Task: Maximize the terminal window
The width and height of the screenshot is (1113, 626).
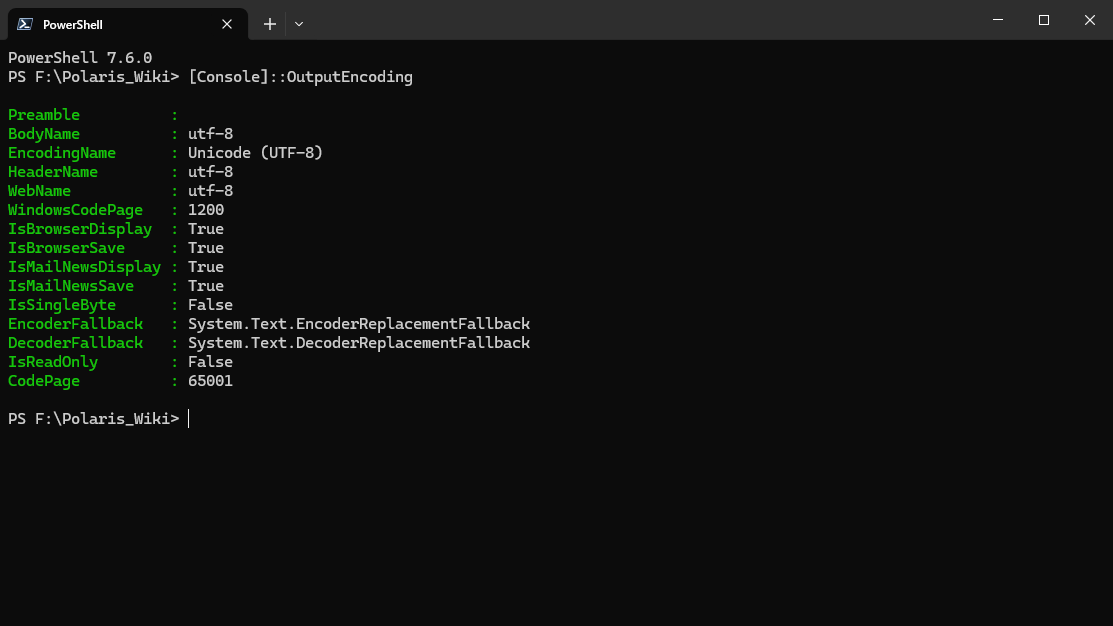Action: (x=1044, y=20)
